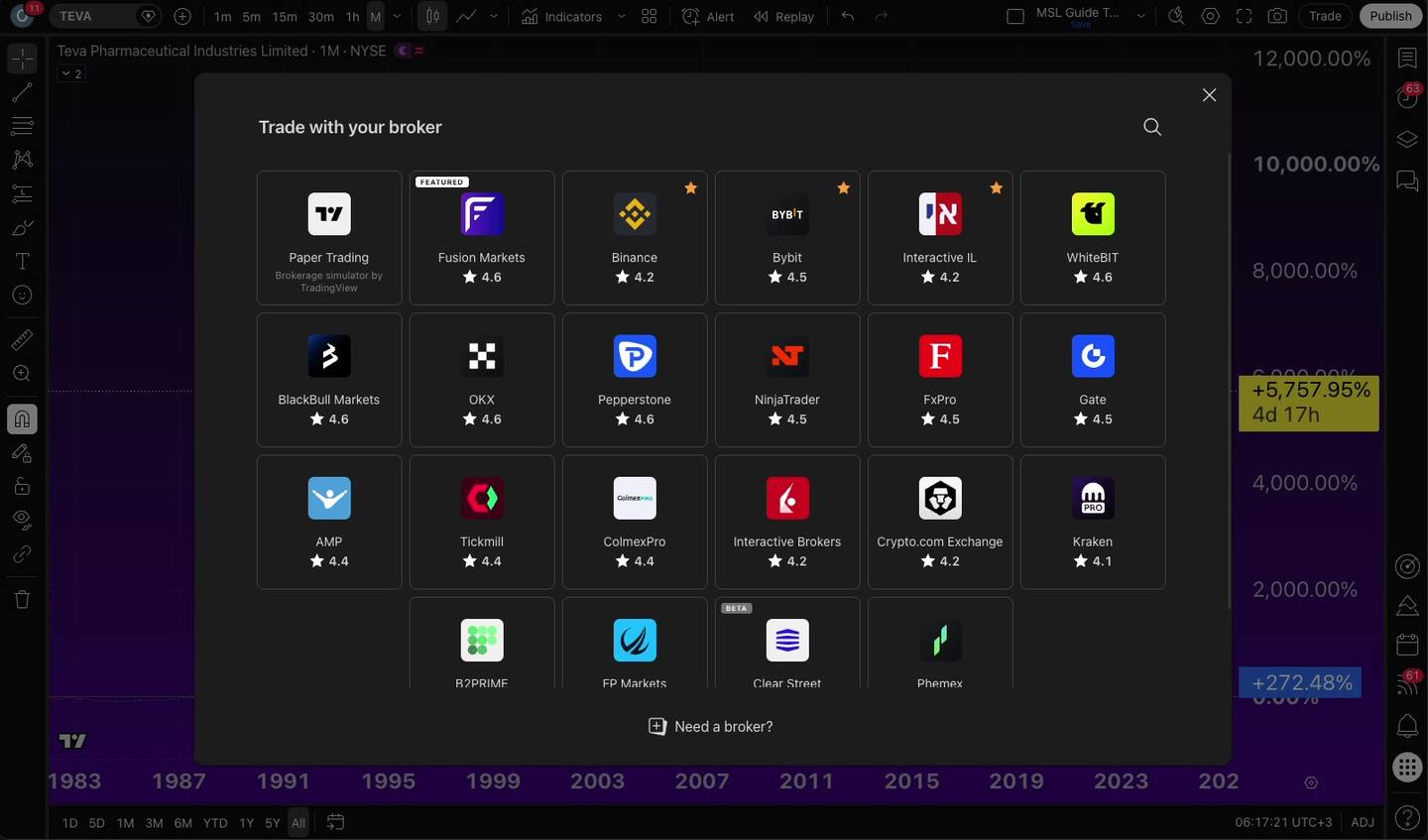Image resolution: width=1428 pixels, height=840 pixels.
Task: Select Binance broker card
Action: 635,238
